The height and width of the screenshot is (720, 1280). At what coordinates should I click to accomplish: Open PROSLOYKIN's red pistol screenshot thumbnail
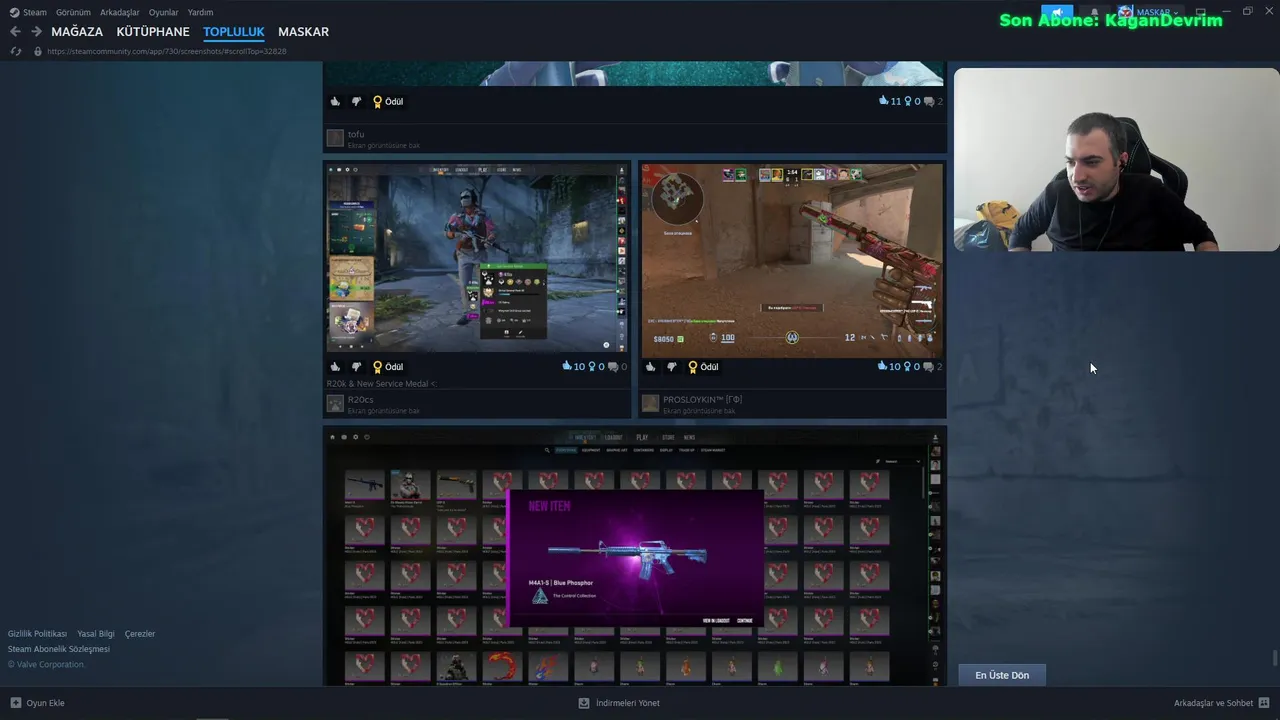pyautogui.click(x=791, y=260)
